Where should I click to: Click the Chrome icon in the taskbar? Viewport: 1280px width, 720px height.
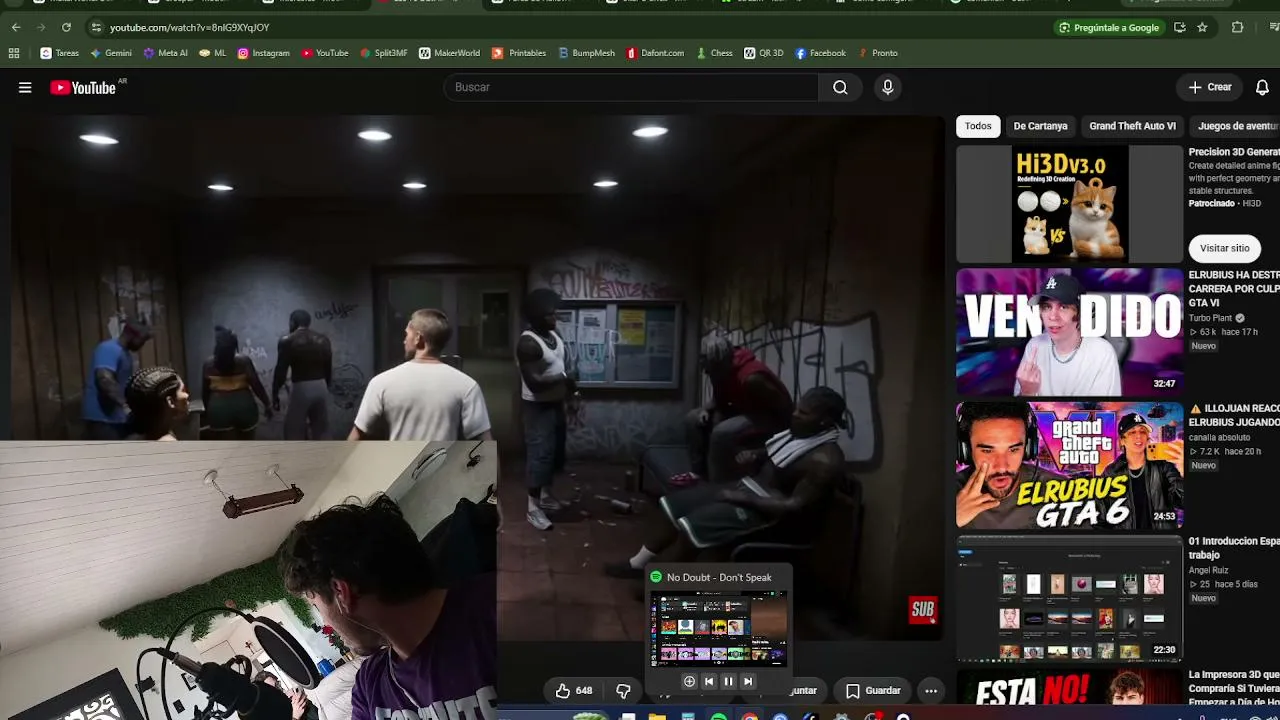click(749, 716)
